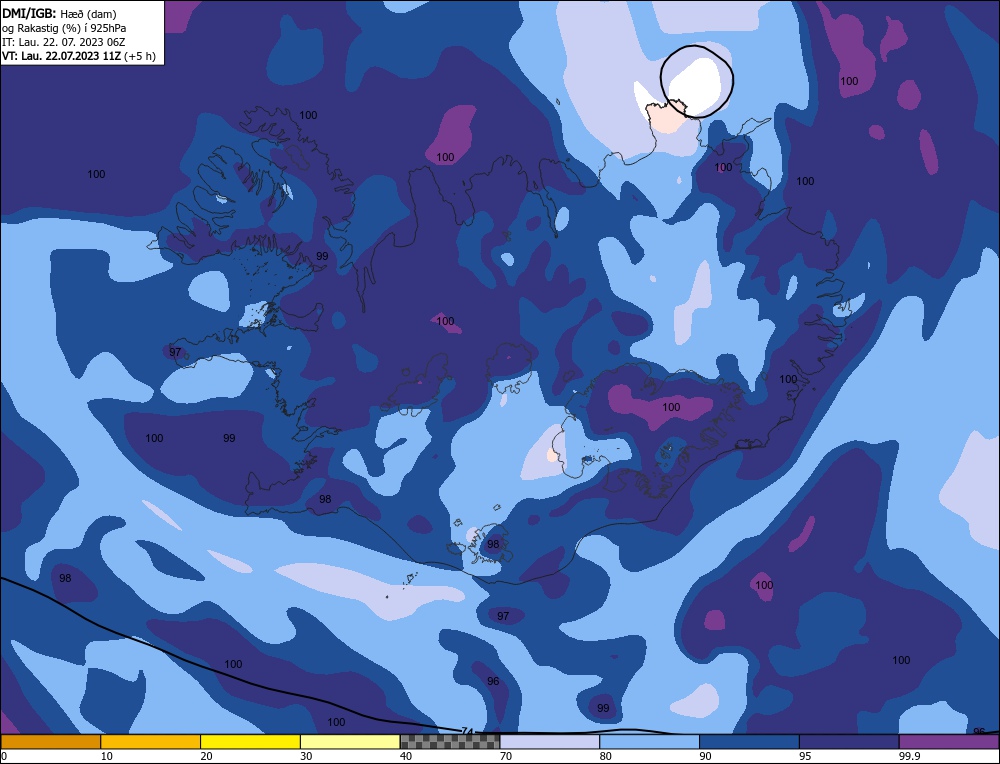The image size is (1000, 764).
Task: Pick the light blue 80–90 legend swatch
Action: pos(650,742)
